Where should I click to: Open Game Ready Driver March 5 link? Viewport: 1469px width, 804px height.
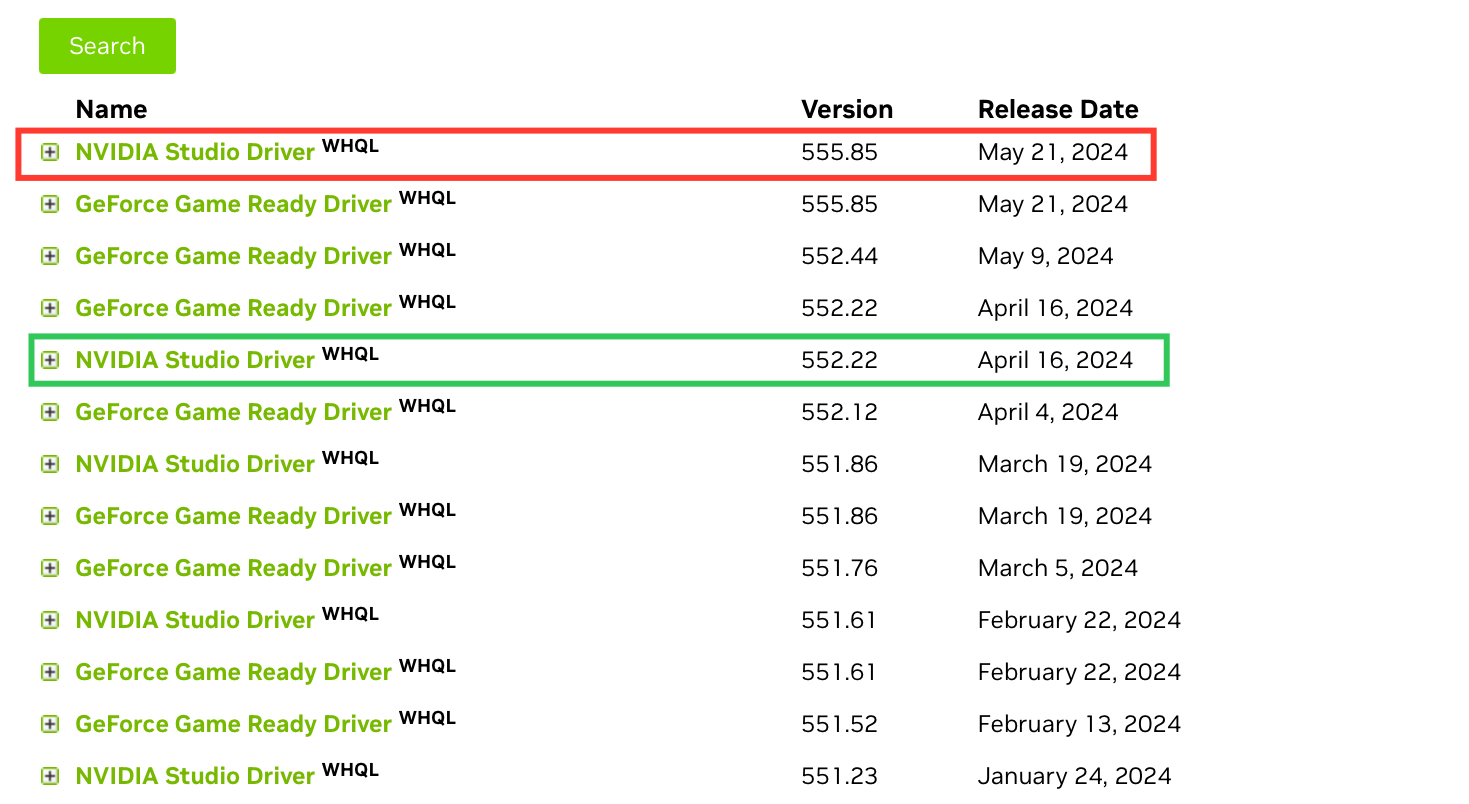pyautogui.click(x=233, y=568)
